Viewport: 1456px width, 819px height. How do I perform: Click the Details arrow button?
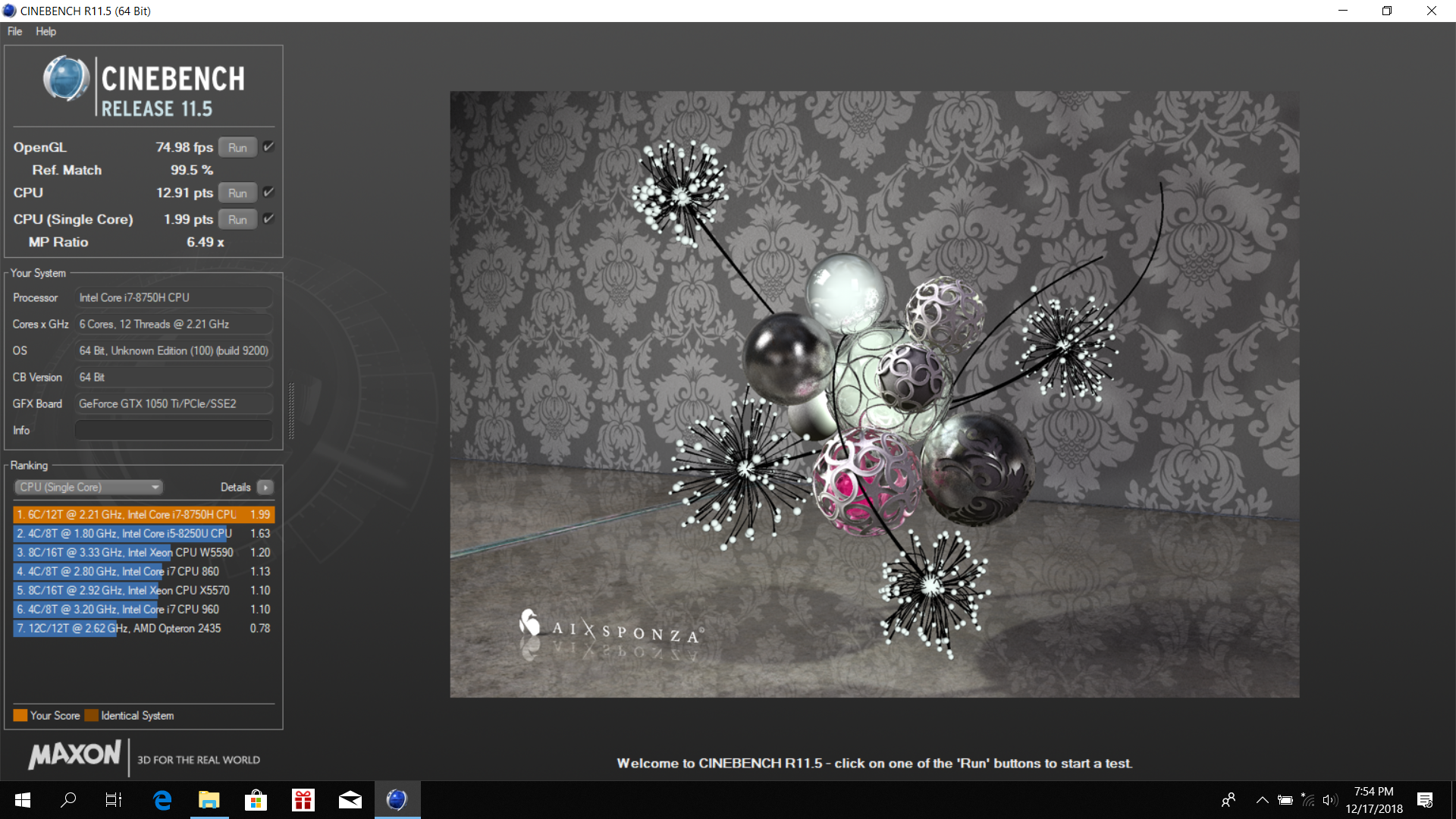click(x=265, y=487)
